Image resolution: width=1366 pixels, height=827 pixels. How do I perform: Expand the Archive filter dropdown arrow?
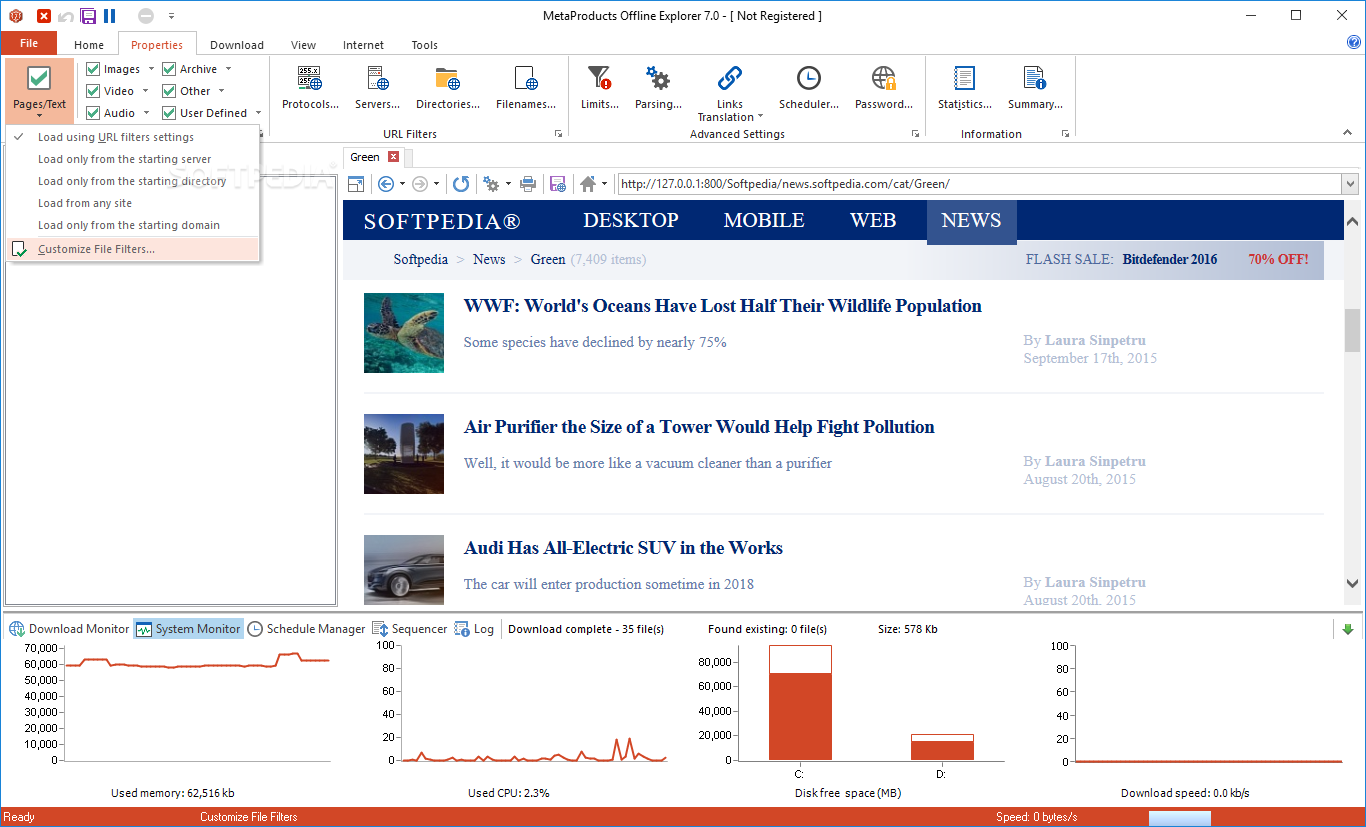click(x=228, y=69)
